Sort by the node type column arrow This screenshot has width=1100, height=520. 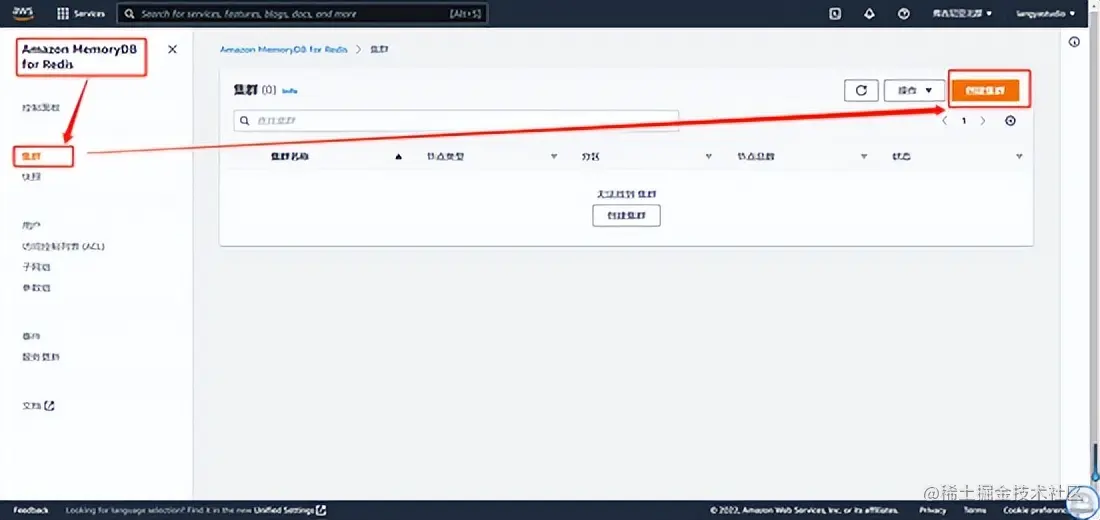click(554, 156)
